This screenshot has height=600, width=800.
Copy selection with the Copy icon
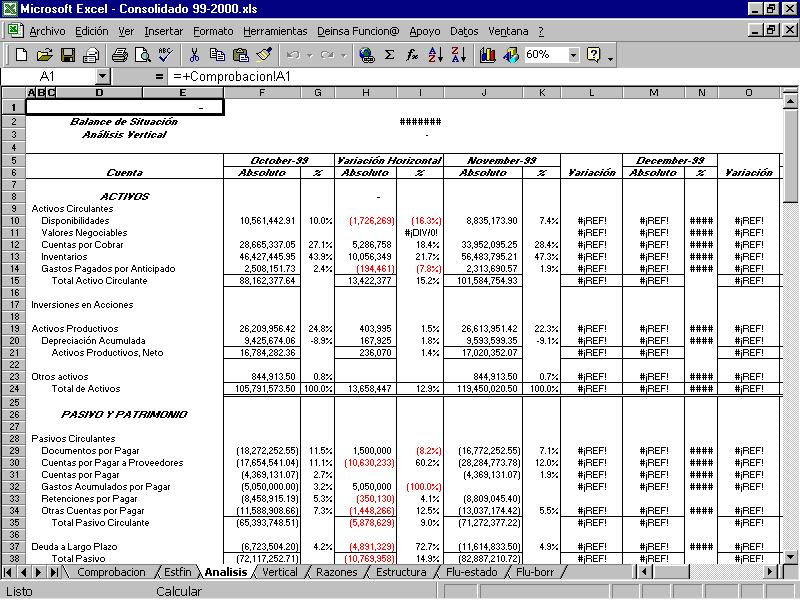217,55
